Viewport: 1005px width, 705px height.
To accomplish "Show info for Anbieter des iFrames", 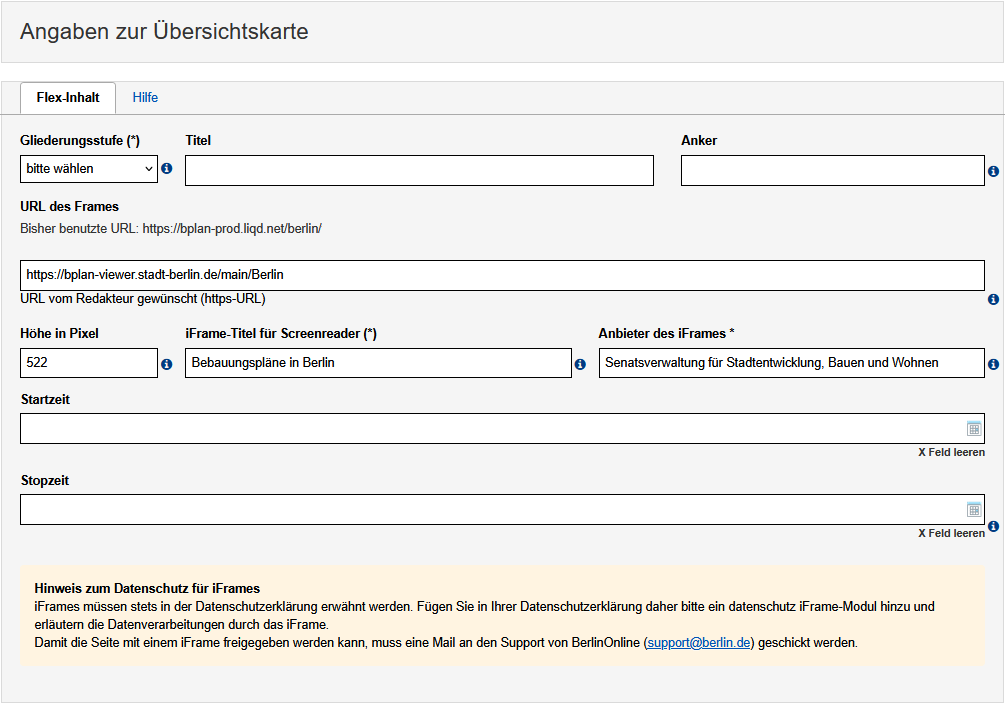I will tap(993, 364).
